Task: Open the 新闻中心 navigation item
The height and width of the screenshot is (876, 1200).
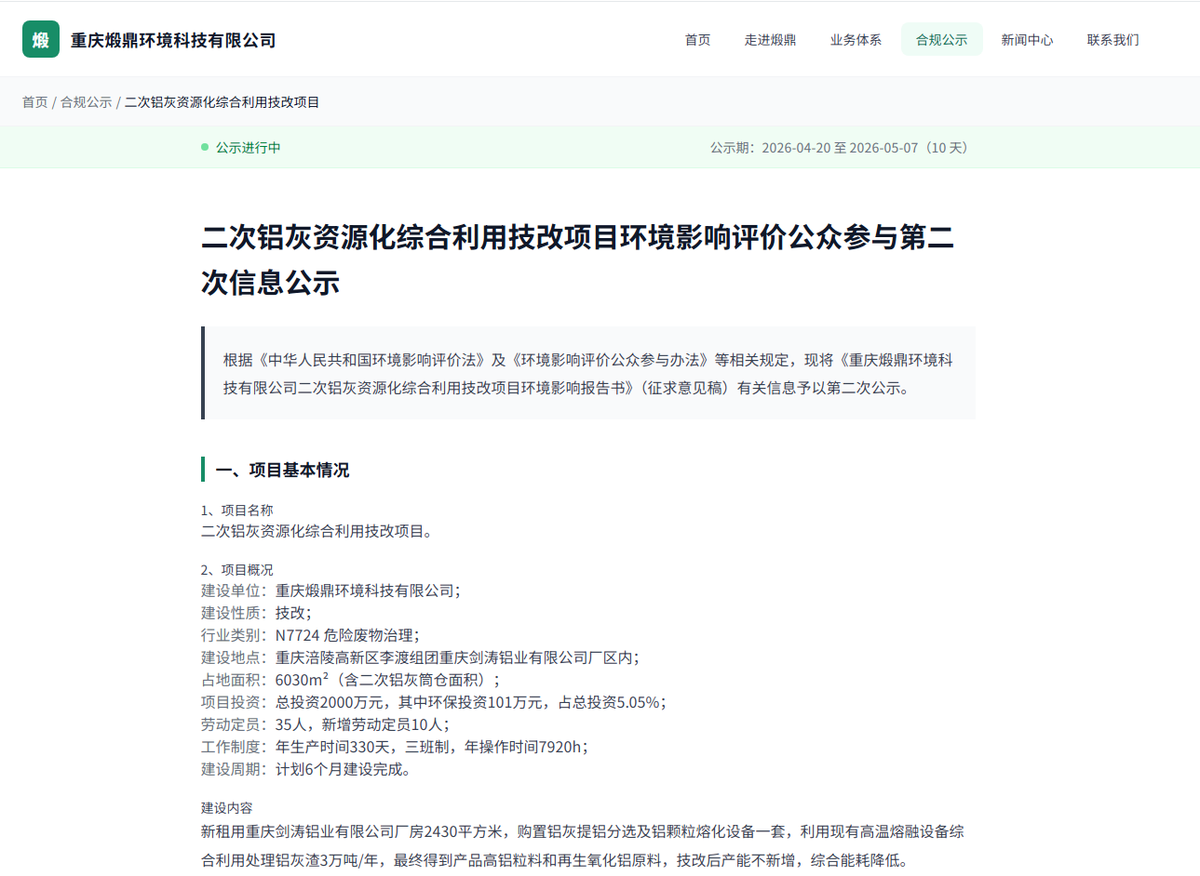Action: (1027, 40)
